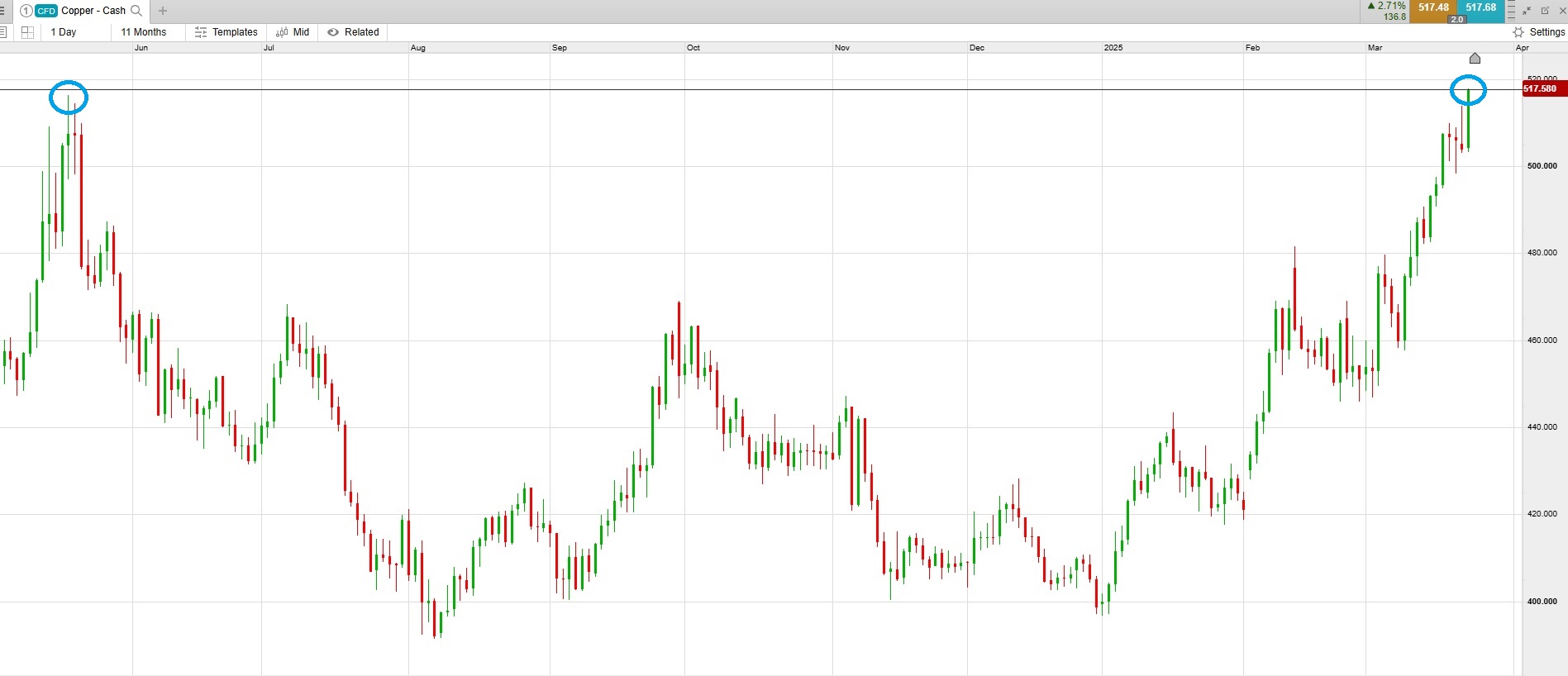Open the instrument search magnifier
1568x676 pixels.
point(137,11)
